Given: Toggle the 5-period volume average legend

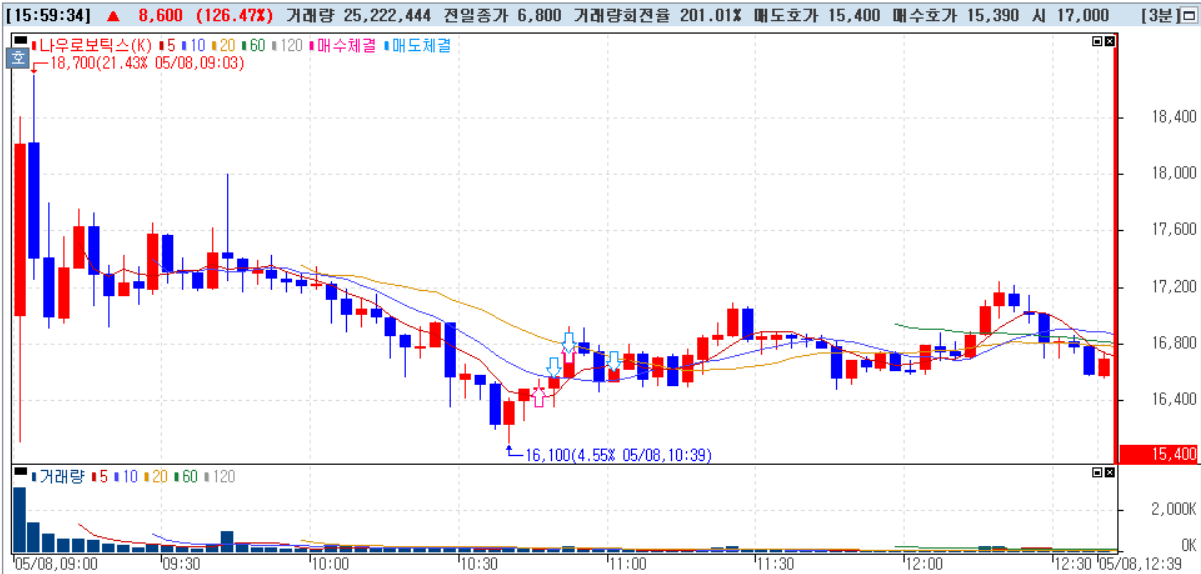Looking at the screenshot, I should [x=99, y=477].
